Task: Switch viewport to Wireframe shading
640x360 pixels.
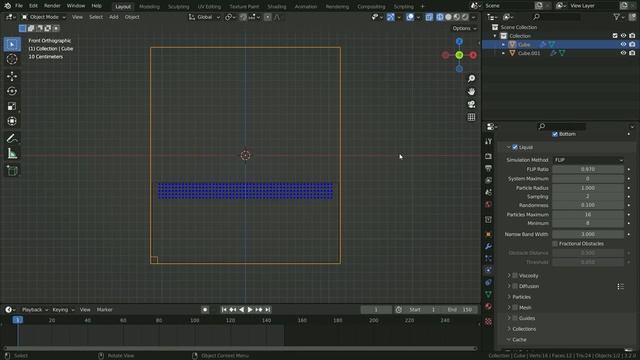Action: click(440, 17)
